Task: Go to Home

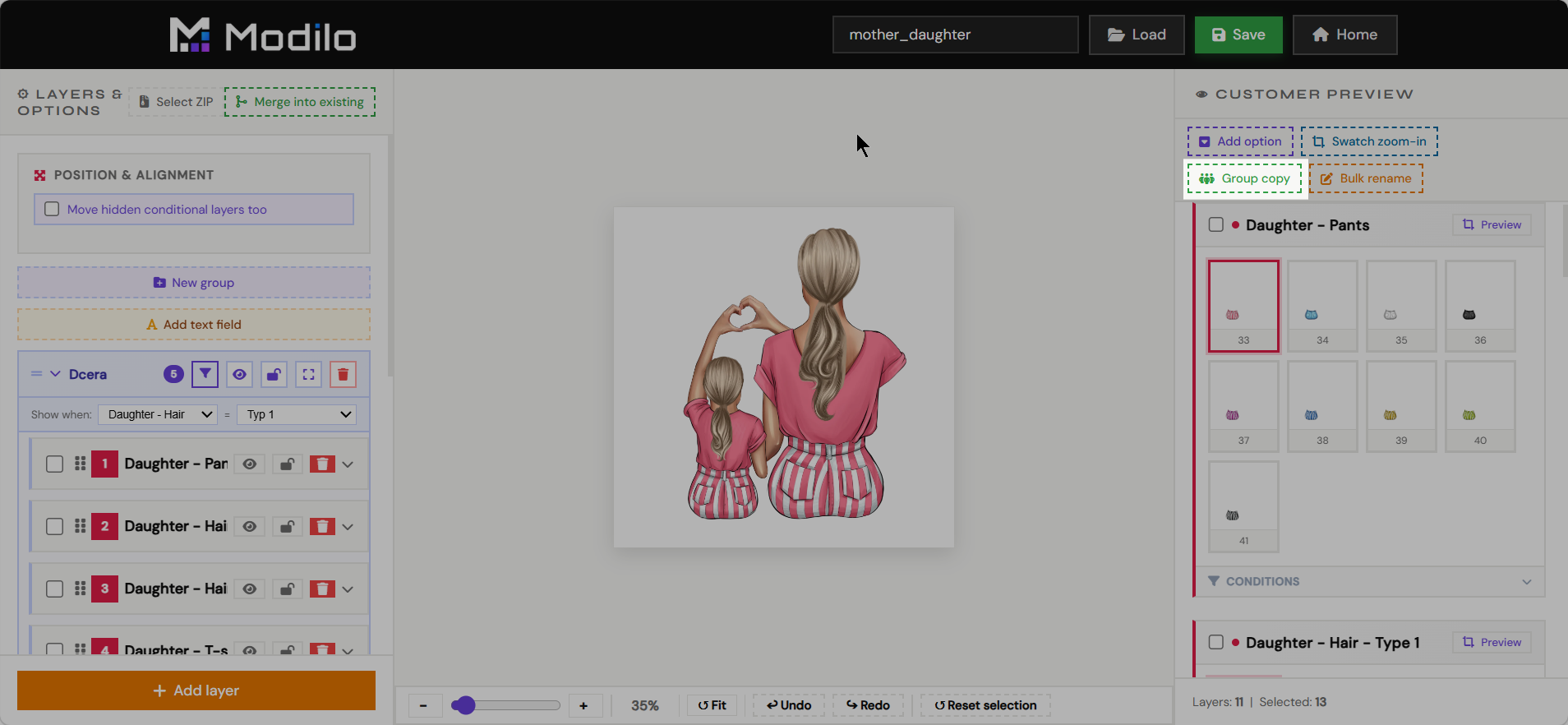Action: coord(1345,35)
